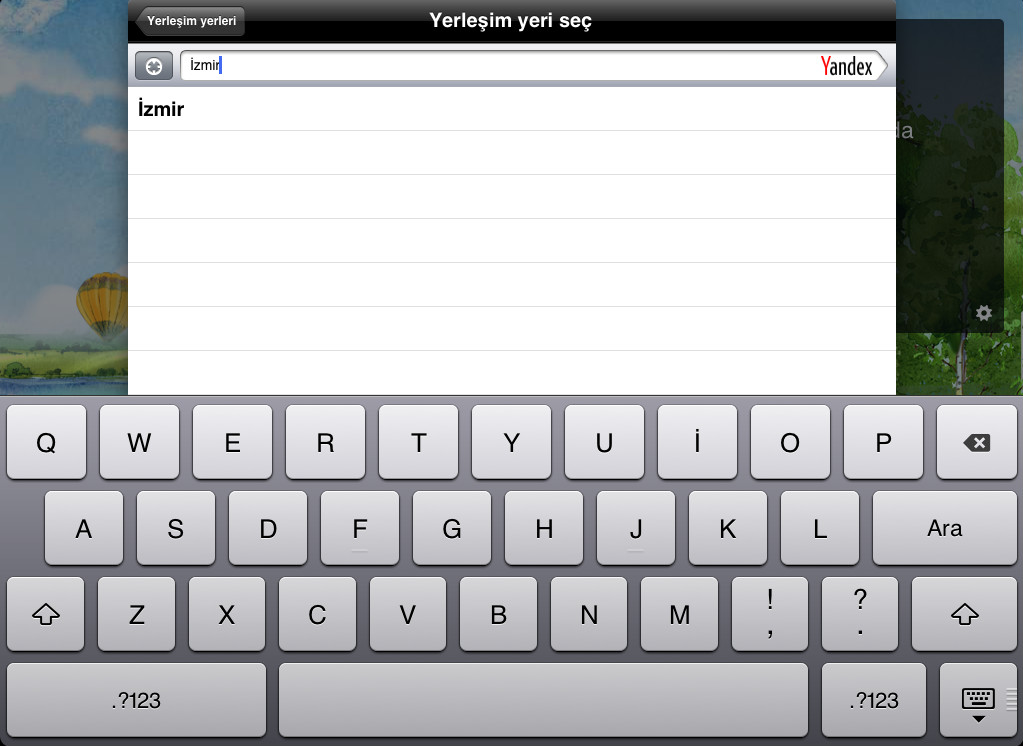Hide keyboard using keyboard dismiss key
The width and height of the screenshot is (1023, 746).
tap(977, 700)
